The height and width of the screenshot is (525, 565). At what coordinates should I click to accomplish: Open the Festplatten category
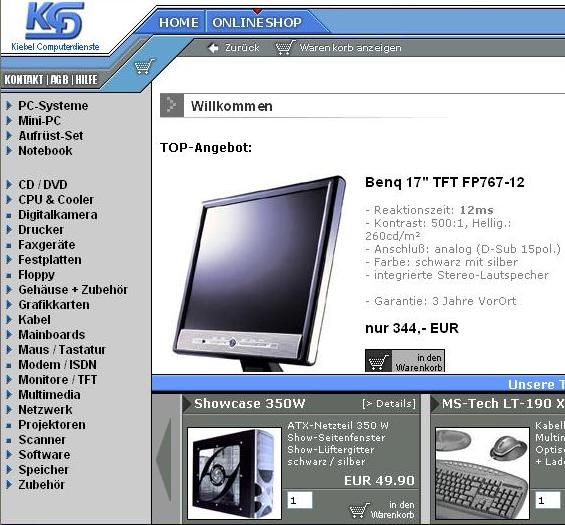[50, 259]
